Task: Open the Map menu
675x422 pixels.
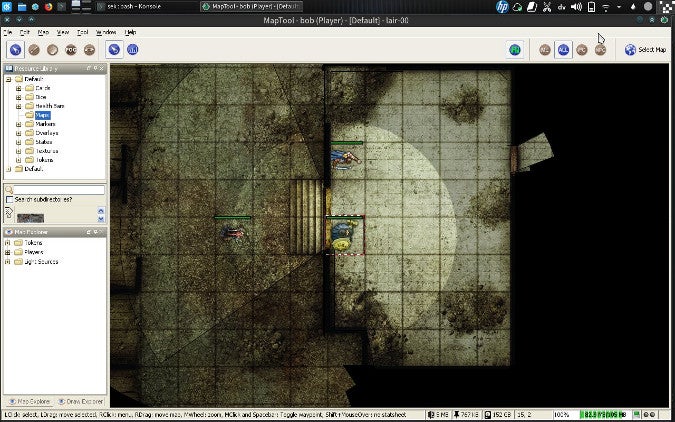Action: (x=45, y=32)
